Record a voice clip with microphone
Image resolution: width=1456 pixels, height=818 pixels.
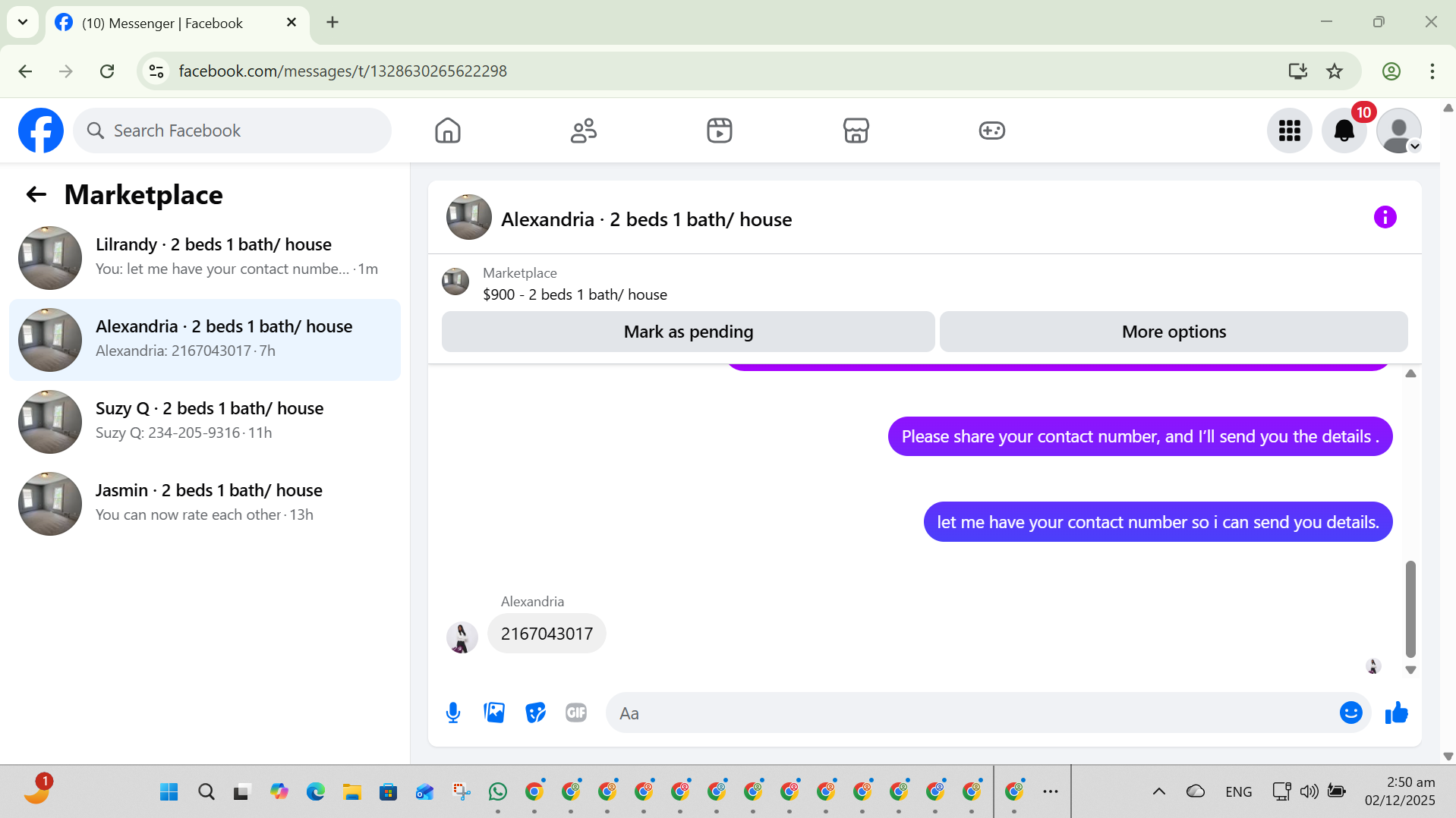tap(453, 713)
